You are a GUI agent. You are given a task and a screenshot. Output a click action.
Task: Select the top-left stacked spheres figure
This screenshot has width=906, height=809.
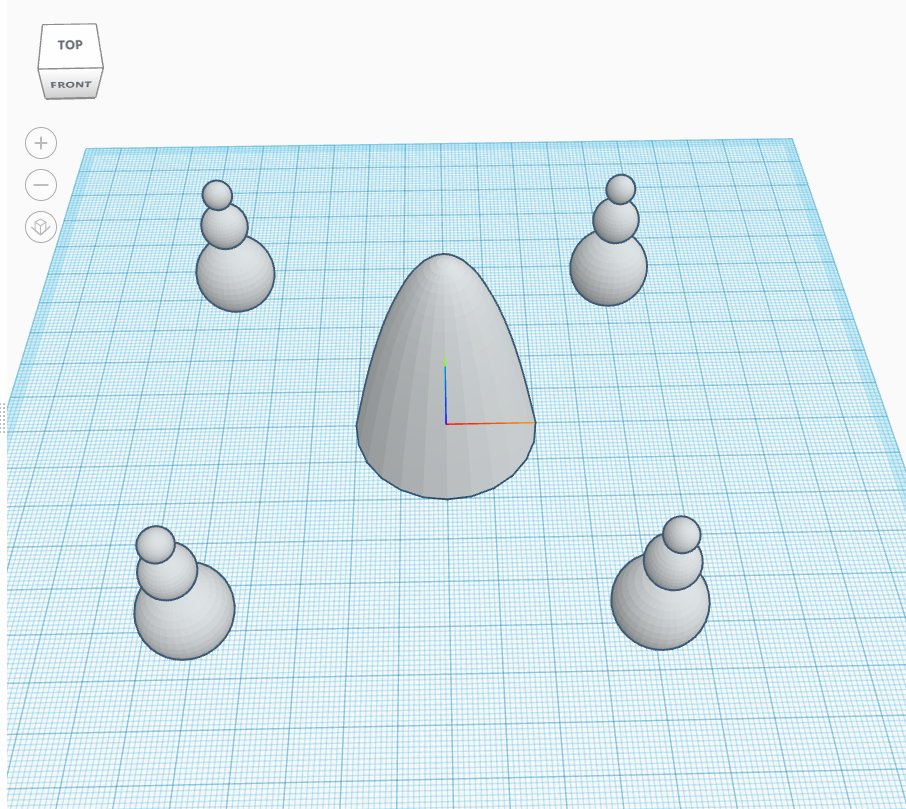tap(234, 248)
